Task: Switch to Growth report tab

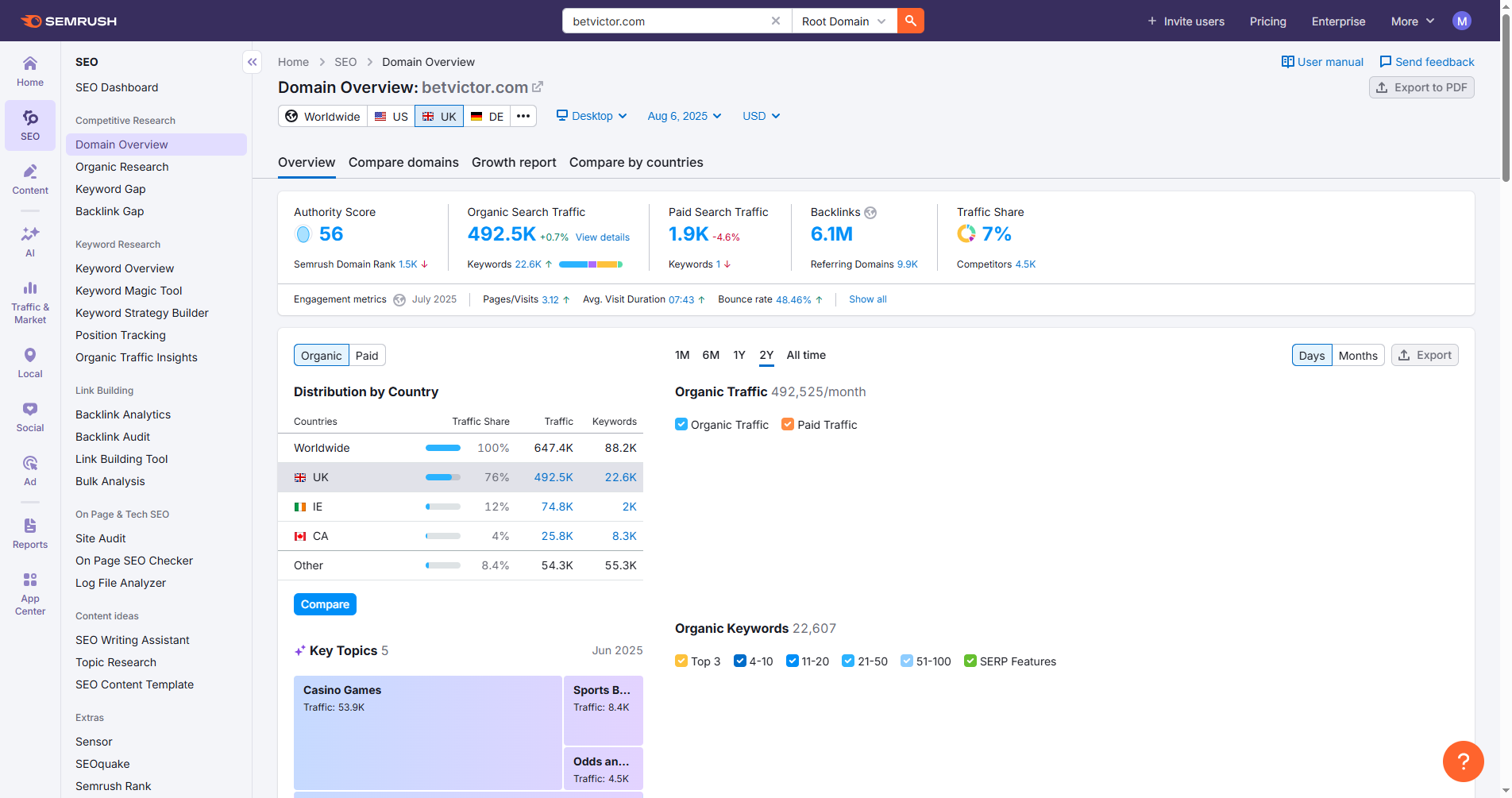Action: pyautogui.click(x=514, y=162)
